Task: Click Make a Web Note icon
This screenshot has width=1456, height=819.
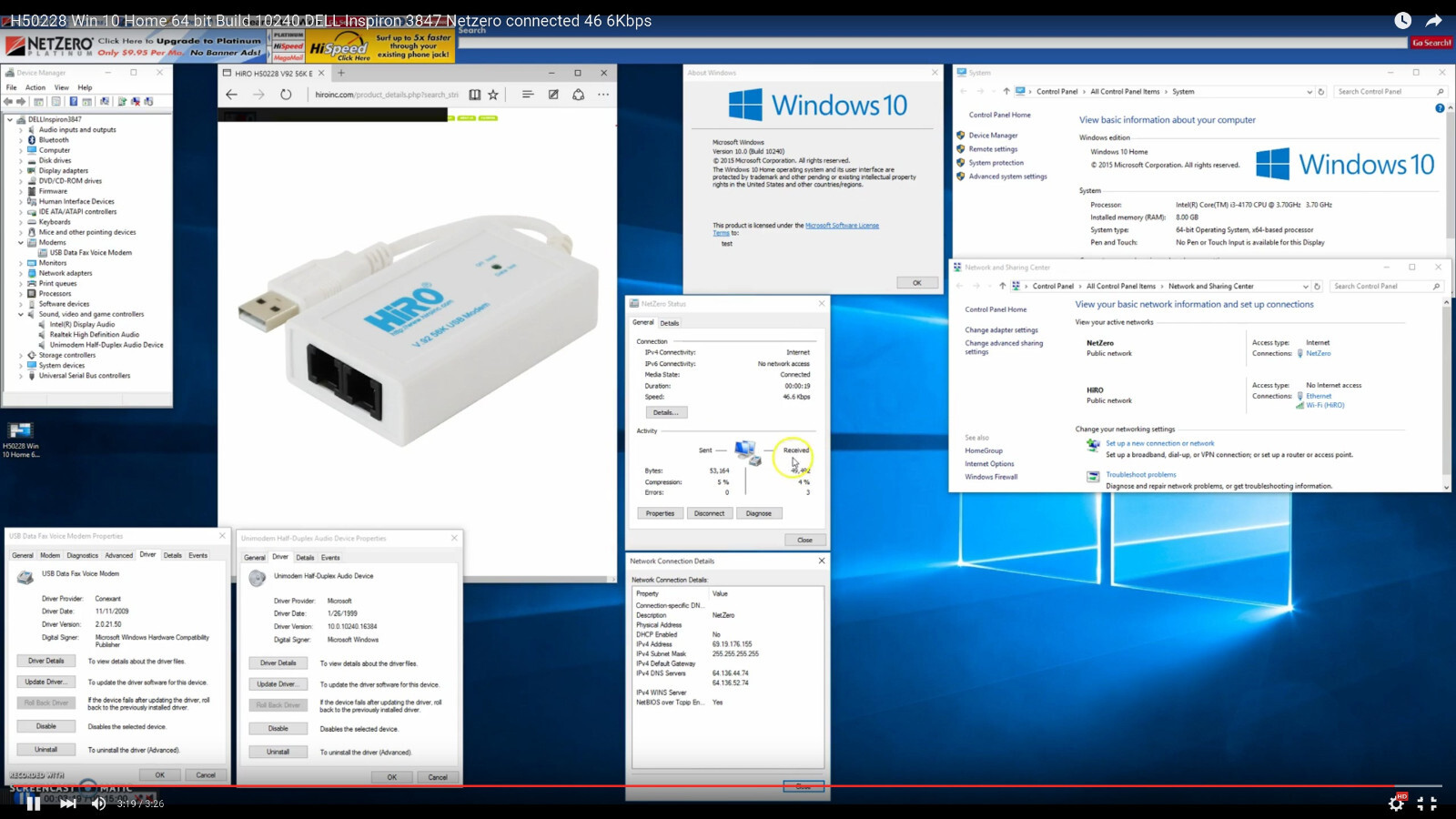Action: pyautogui.click(x=553, y=95)
